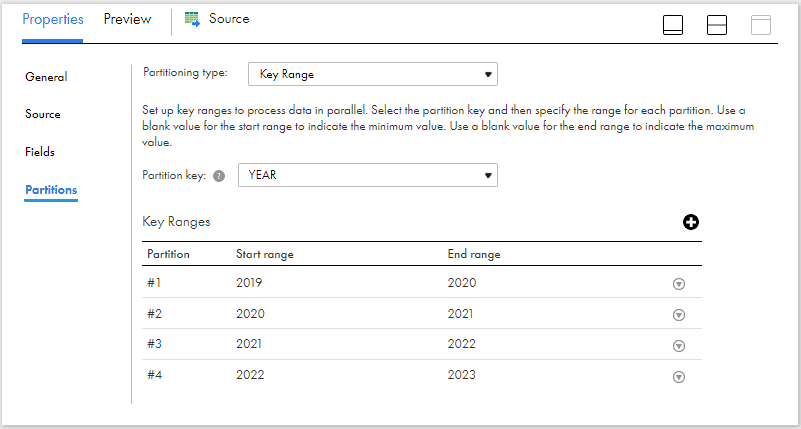Viewport: 801px width, 429px height.
Task: Click the Source transformation icon
Action: (192, 19)
